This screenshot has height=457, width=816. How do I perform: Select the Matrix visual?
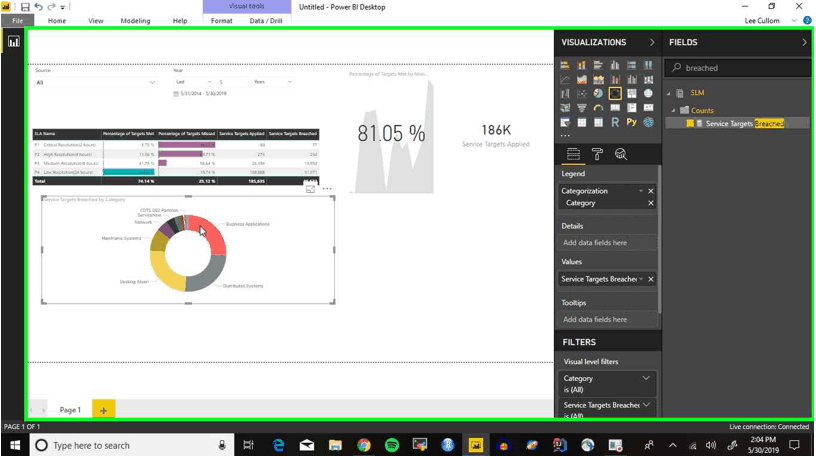[x=598, y=122]
